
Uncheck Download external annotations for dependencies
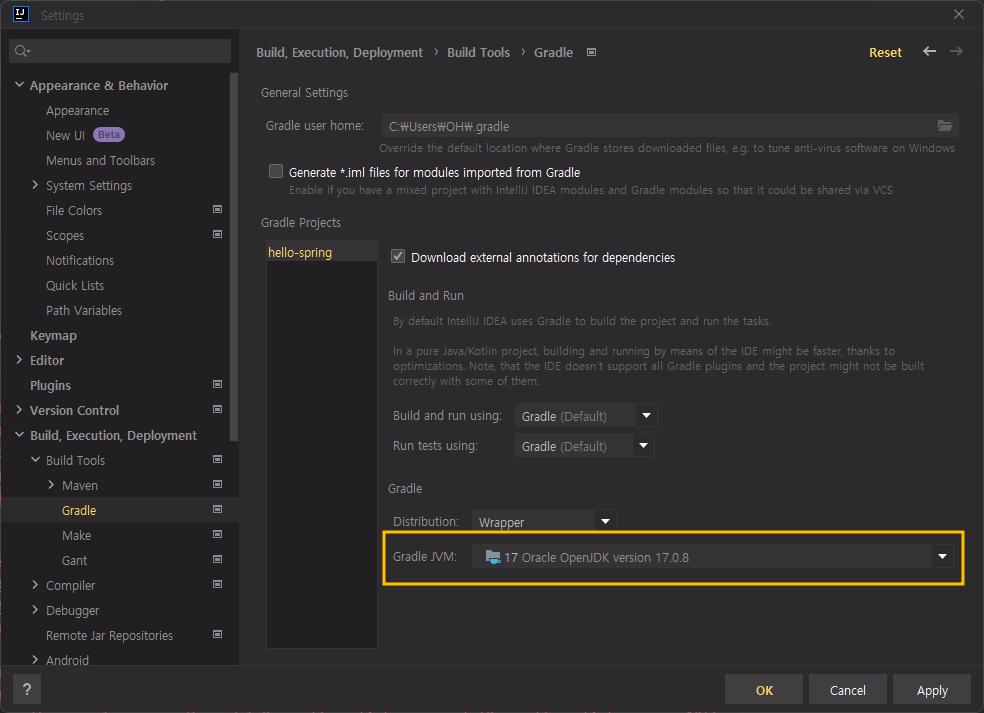pyautogui.click(x=398, y=256)
